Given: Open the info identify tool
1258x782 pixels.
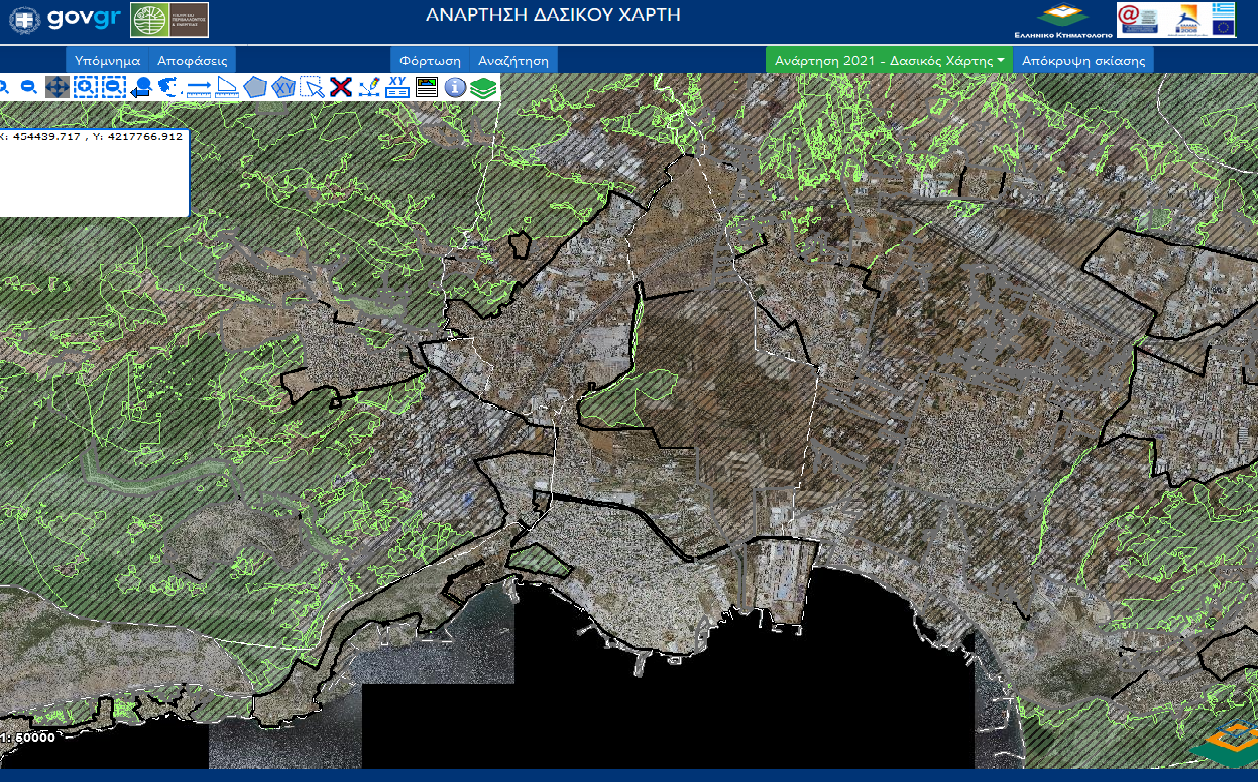Looking at the screenshot, I should [455, 87].
